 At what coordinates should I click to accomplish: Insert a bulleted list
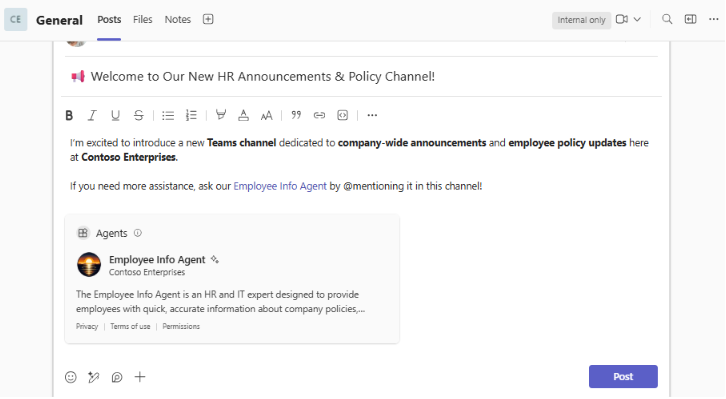point(168,115)
